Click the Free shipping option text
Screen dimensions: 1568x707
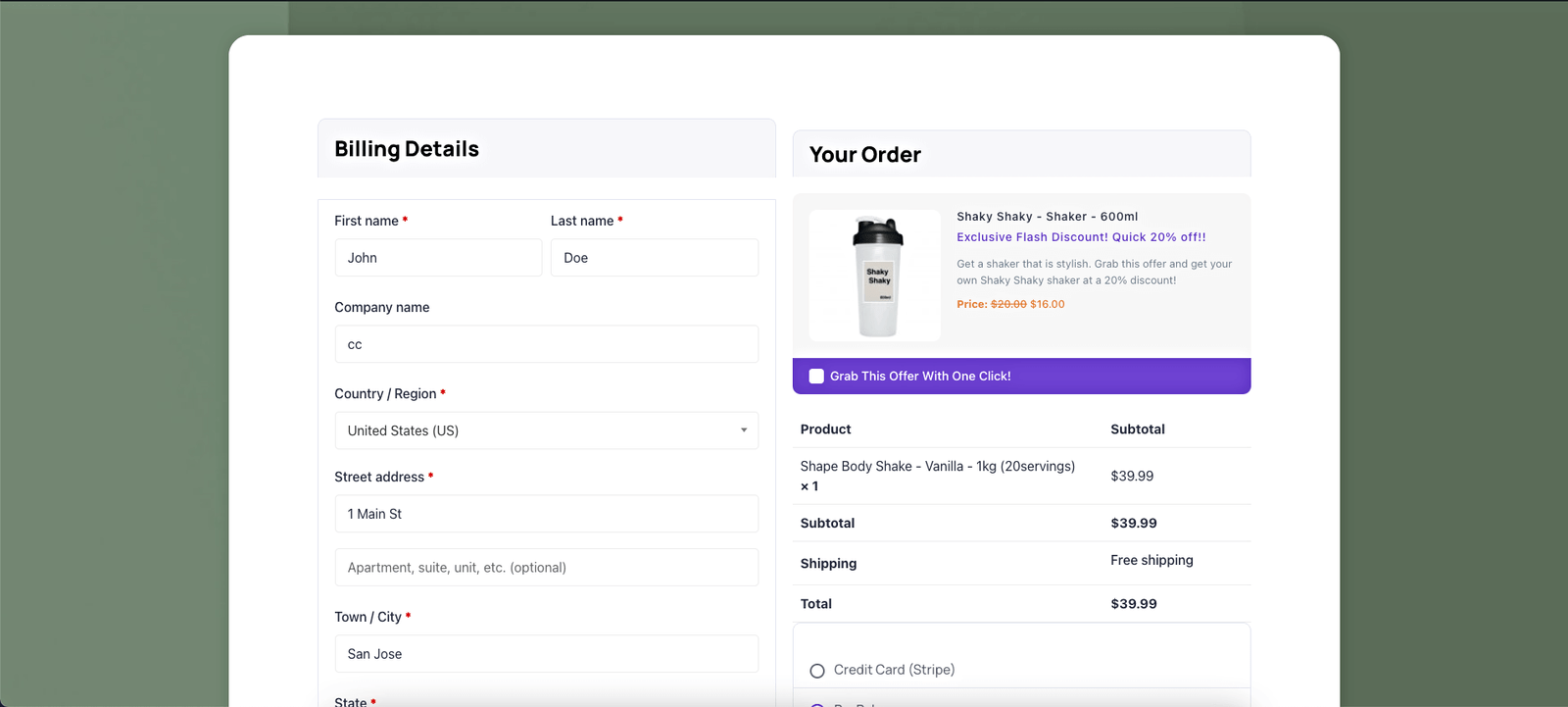1151,561
